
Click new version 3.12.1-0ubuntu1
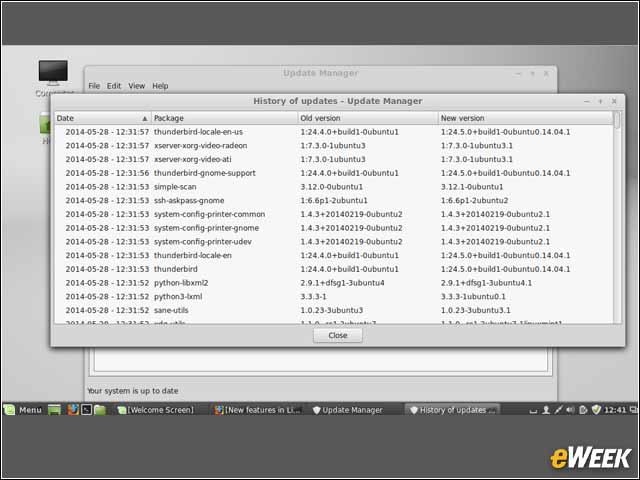coord(472,187)
